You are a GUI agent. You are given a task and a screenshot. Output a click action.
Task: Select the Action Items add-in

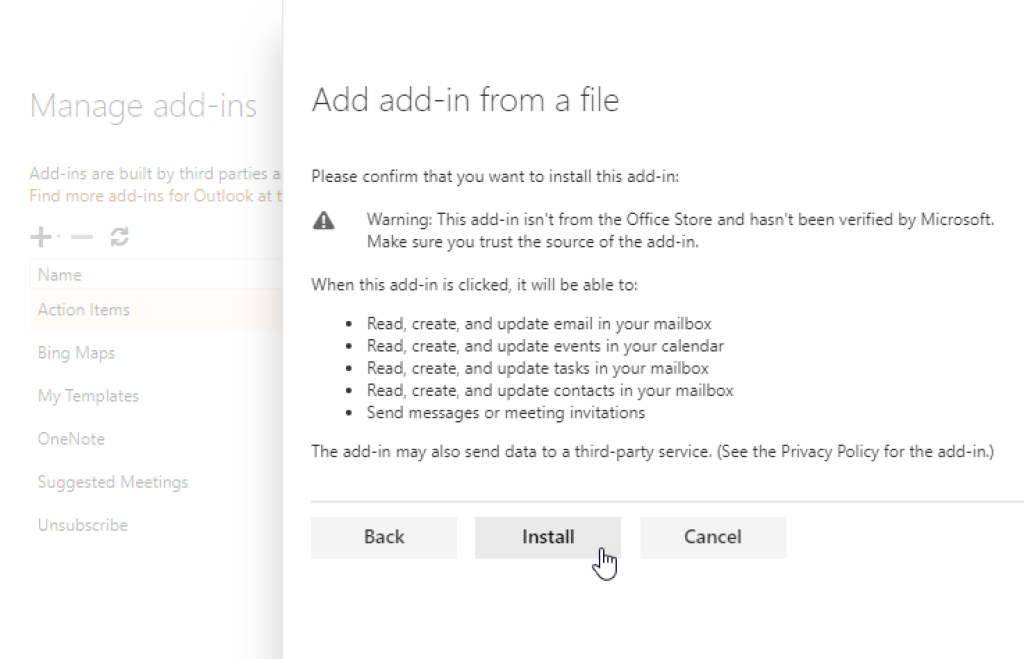(x=83, y=309)
